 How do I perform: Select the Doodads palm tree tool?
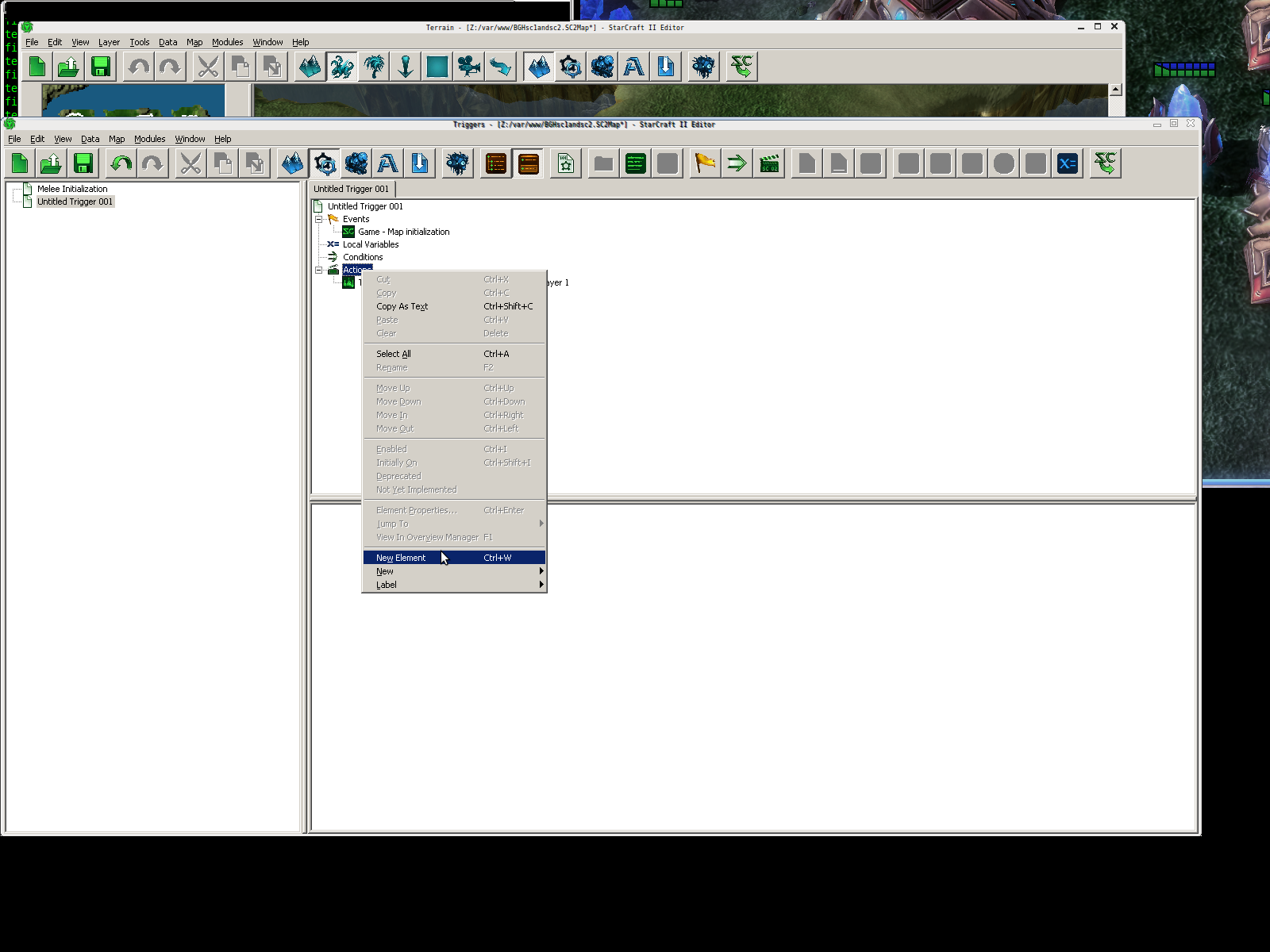tap(374, 67)
